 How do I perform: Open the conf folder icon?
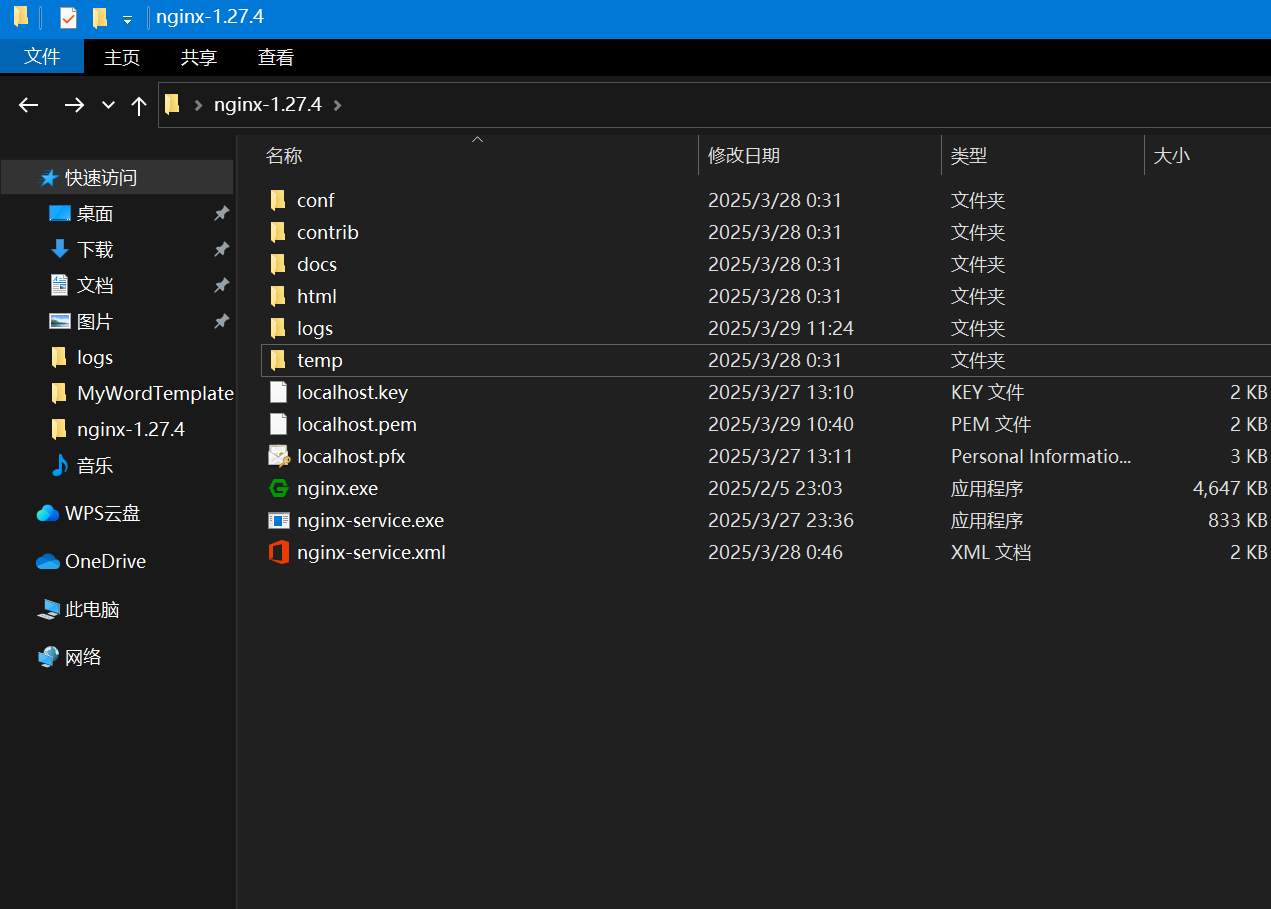coord(278,200)
